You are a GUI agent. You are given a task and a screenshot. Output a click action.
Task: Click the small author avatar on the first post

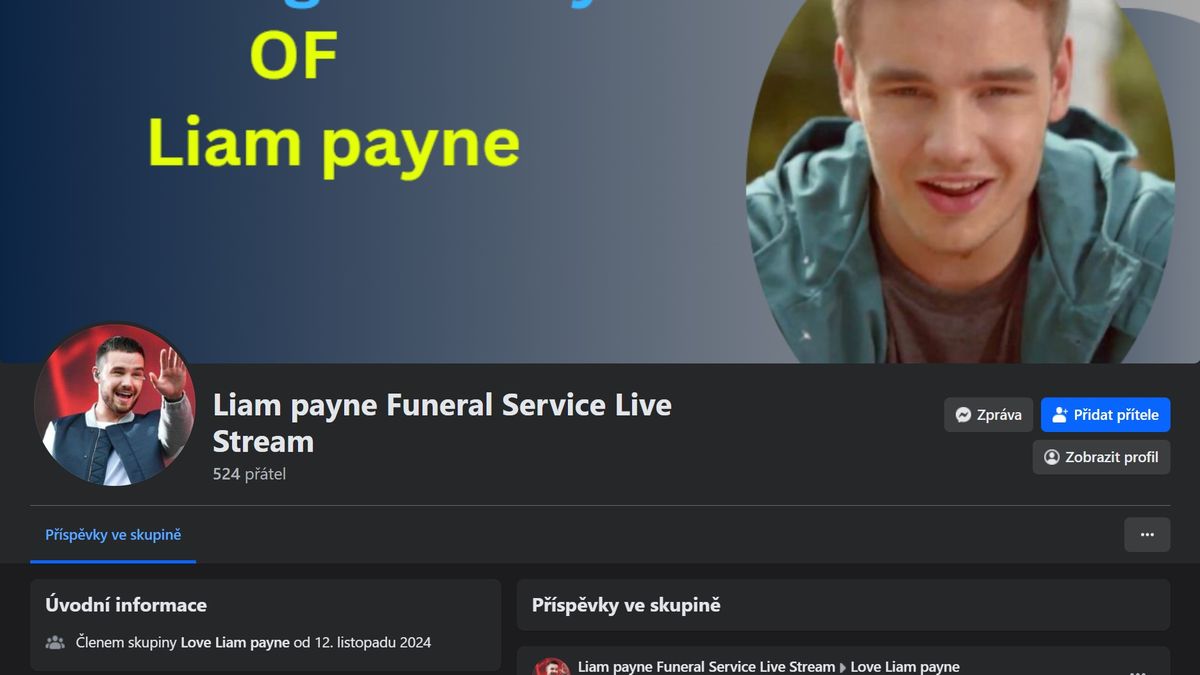click(x=552, y=667)
